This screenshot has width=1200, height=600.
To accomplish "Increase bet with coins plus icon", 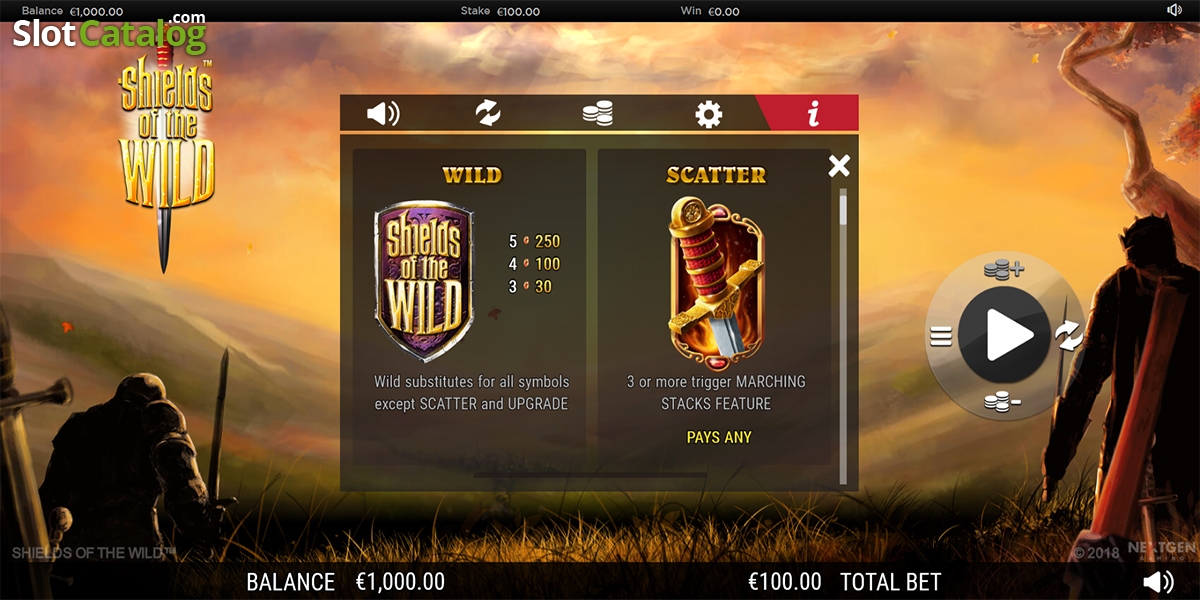I will click(x=1003, y=269).
